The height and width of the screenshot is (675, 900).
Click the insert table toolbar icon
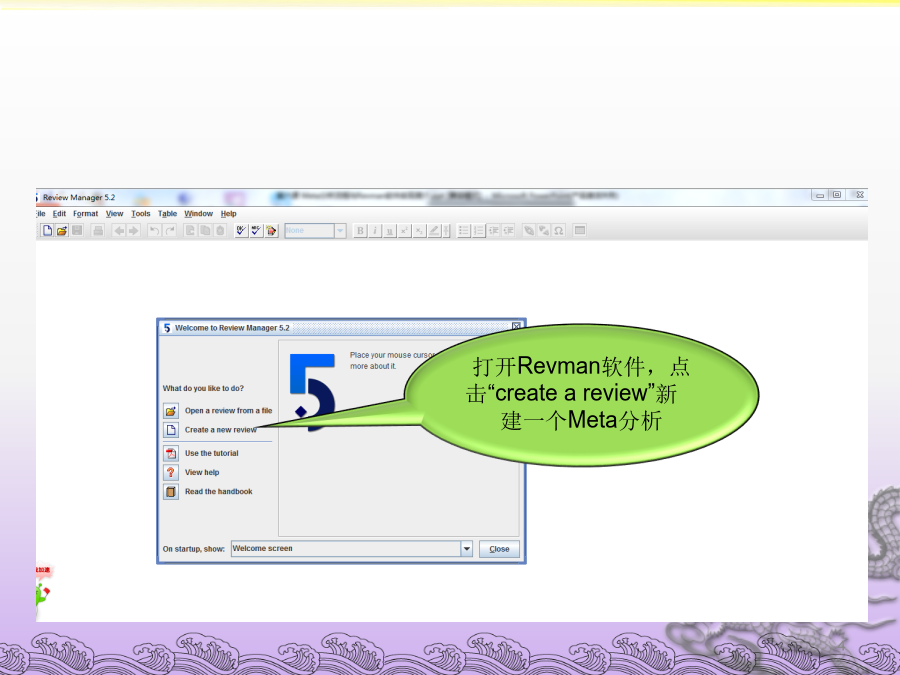click(580, 231)
